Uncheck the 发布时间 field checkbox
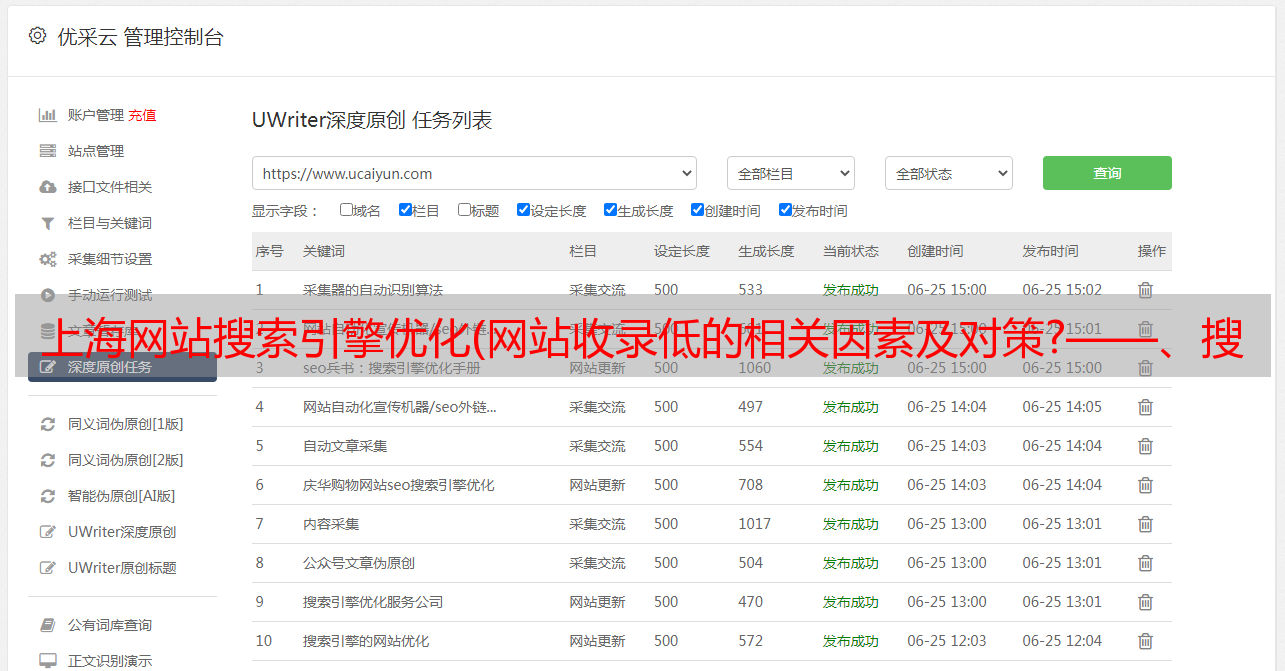 click(x=785, y=210)
